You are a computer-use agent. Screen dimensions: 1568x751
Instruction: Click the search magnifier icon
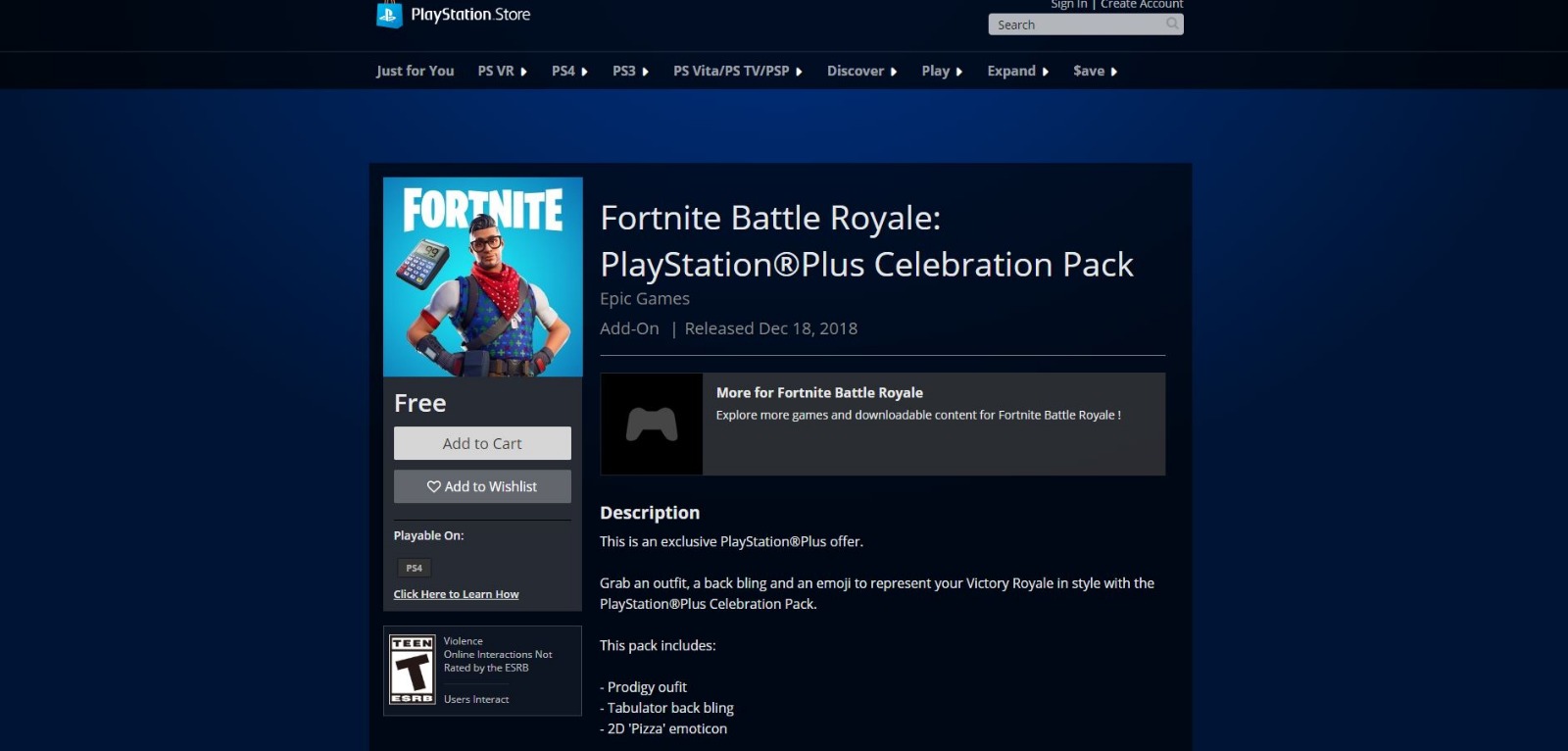[x=1172, y=25]
